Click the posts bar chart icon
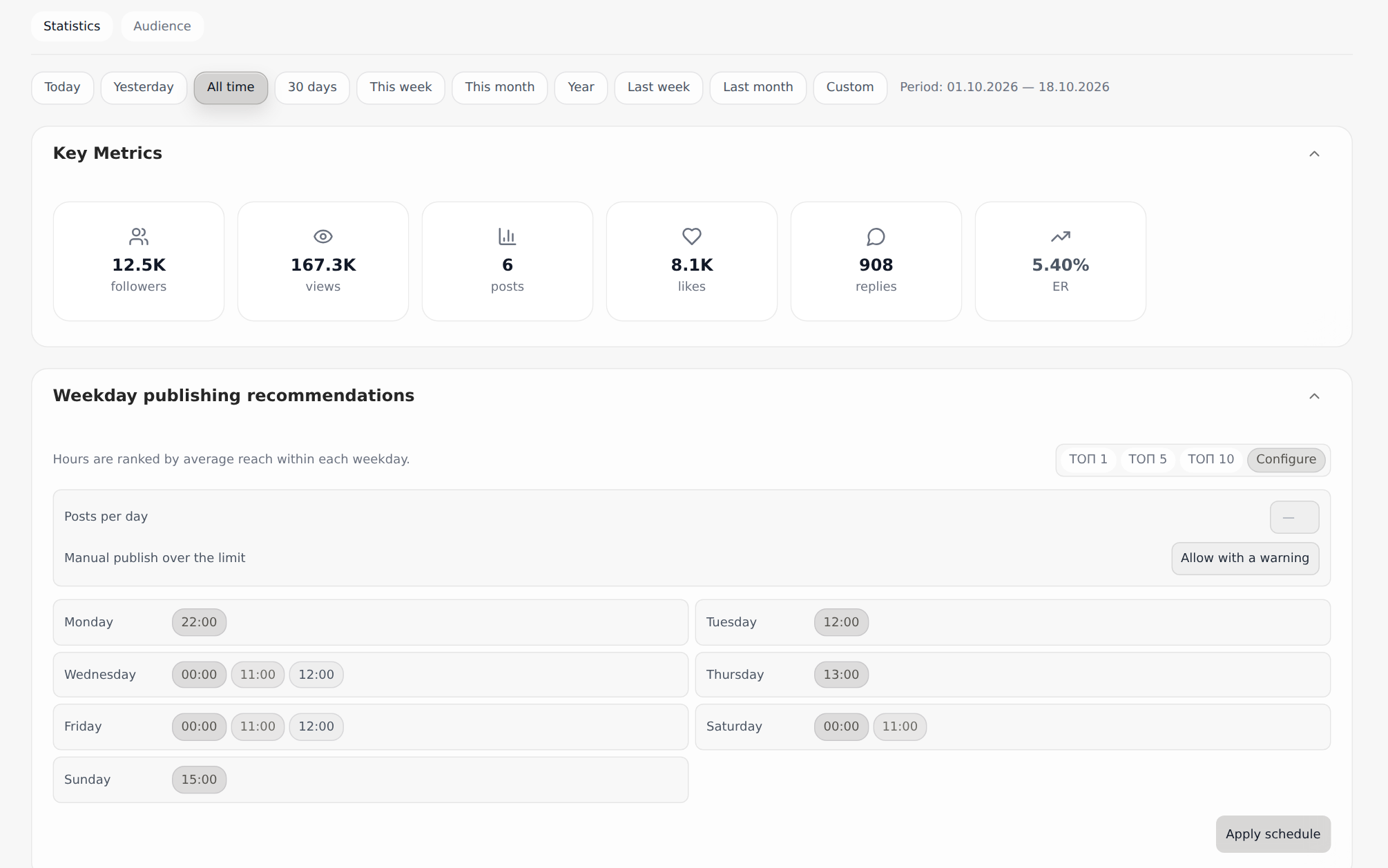The width and height of the screenshot is (1388, 868). click(x=508, y=237)
